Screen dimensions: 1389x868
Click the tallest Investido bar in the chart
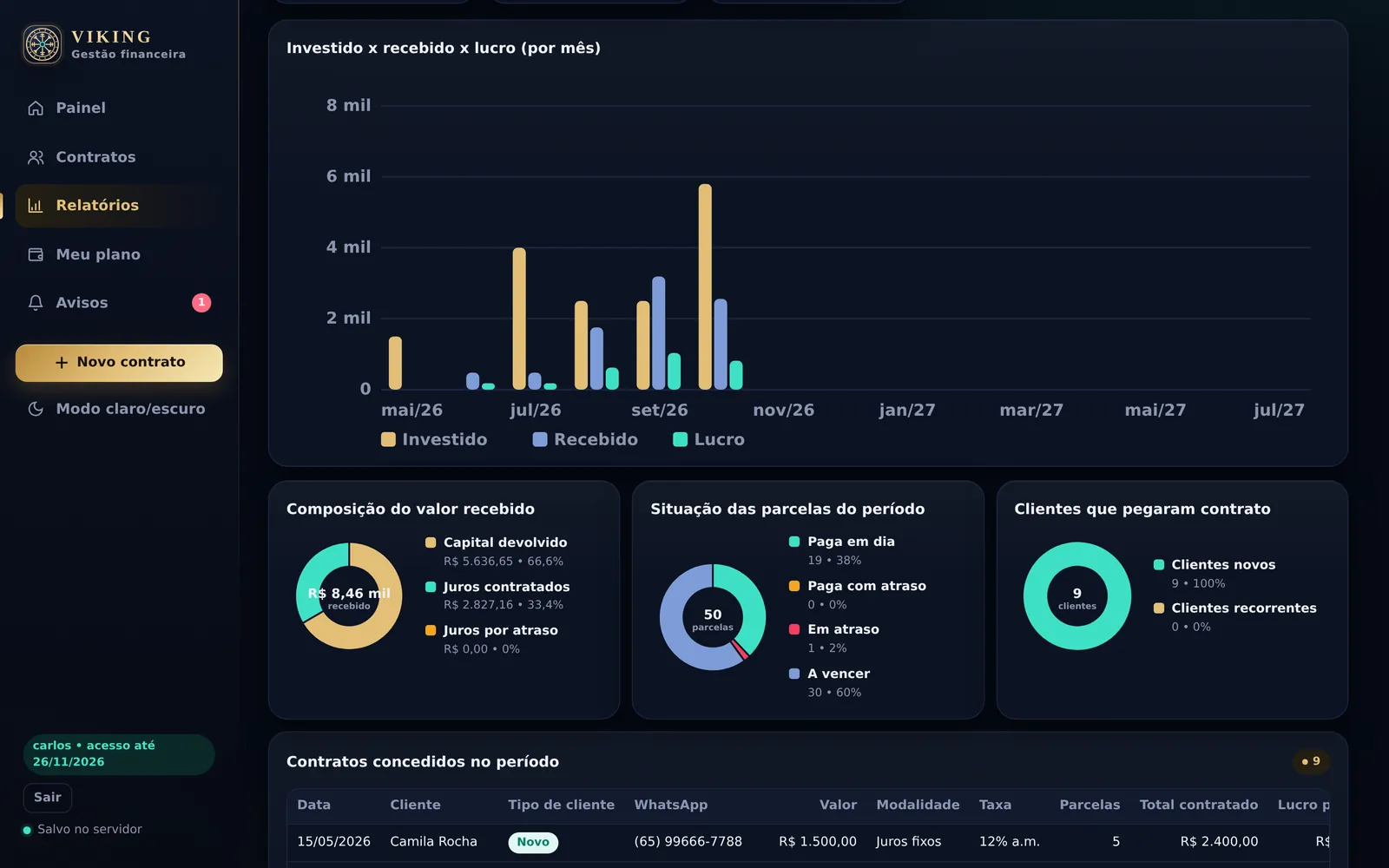(705, 286)
